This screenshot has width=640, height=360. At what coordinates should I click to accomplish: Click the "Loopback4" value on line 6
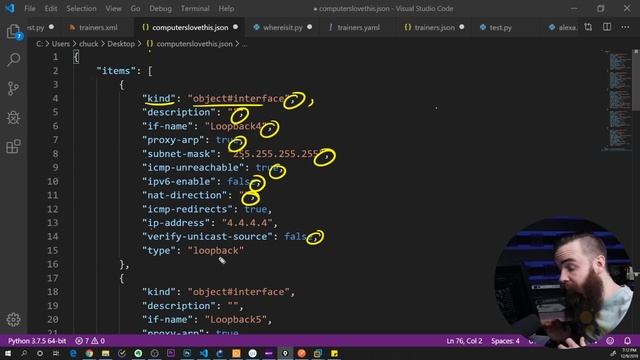coord(236,126)
